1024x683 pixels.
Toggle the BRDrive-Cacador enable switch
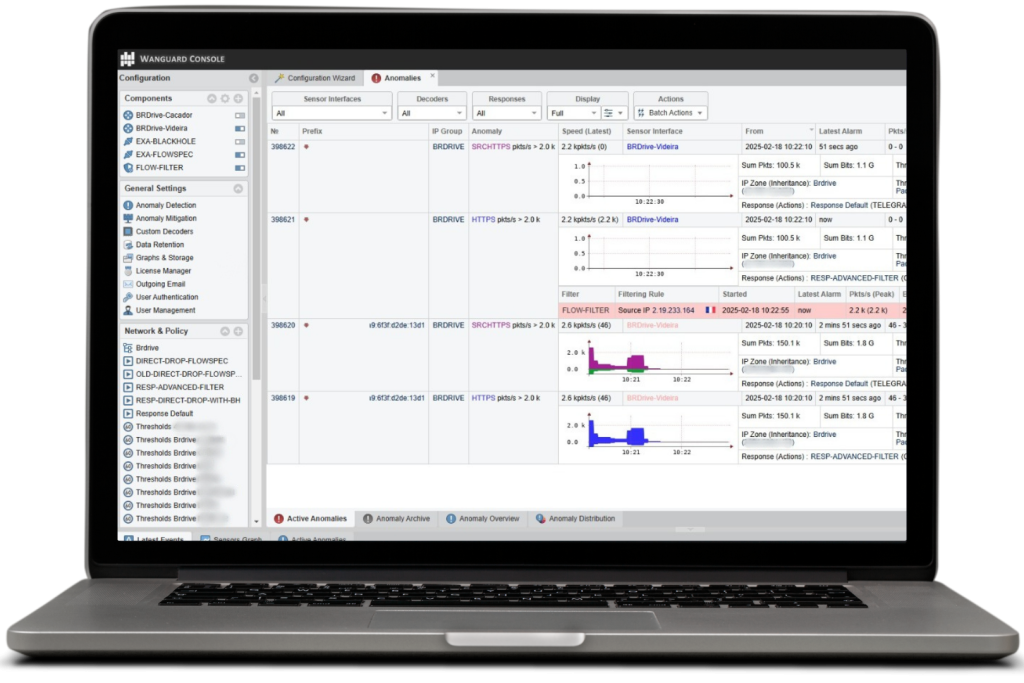(240, 116)
